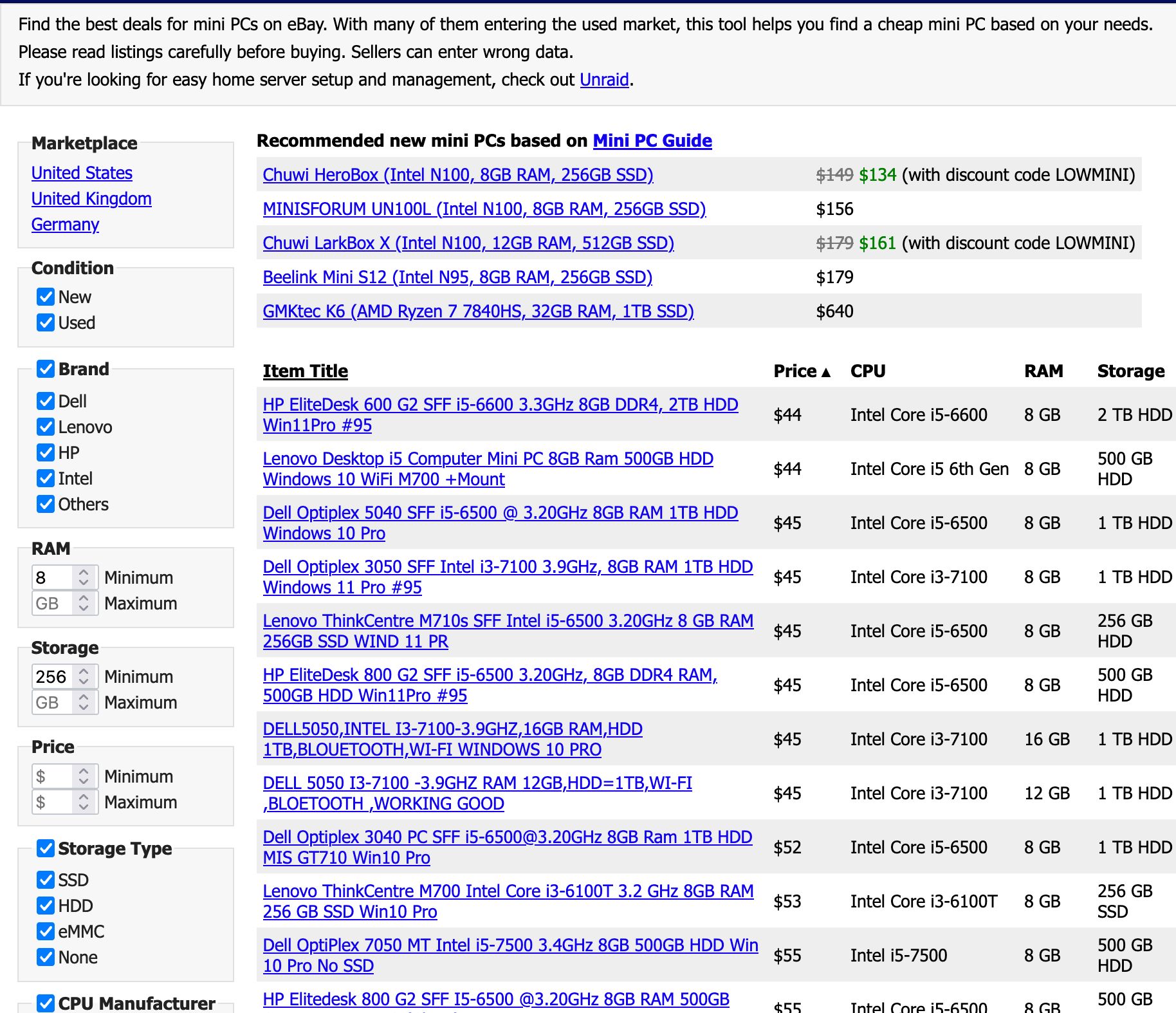Screen dimensions: 1176x1013
Task: Uncheck the None storage type checkbox
Action: [46, 957]
